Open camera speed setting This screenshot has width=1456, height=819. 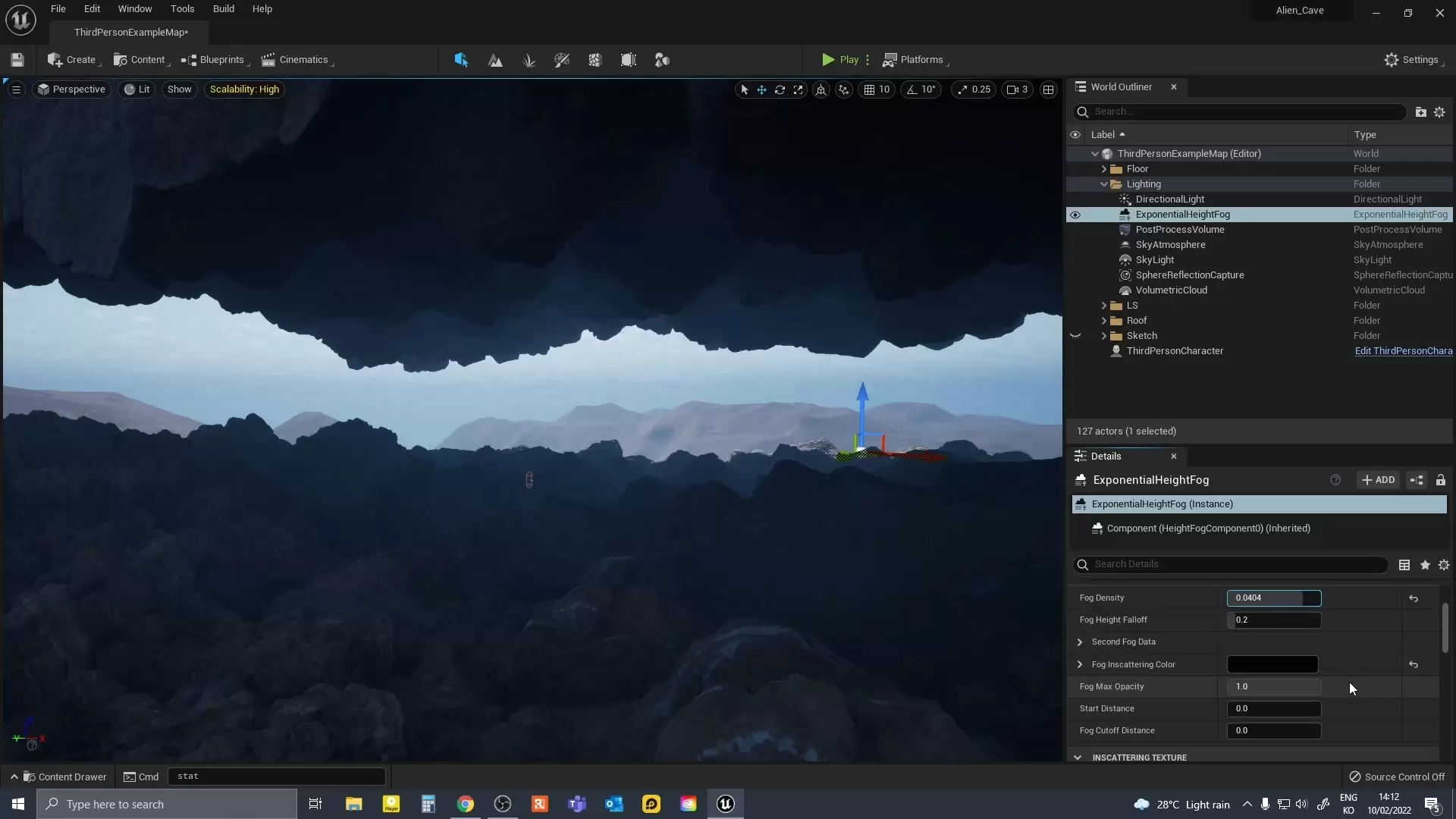(x=1017, y=89)
